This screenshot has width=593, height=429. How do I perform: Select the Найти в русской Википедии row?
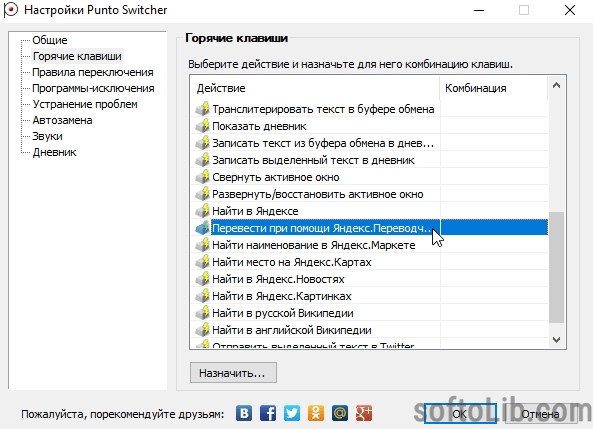369,313
